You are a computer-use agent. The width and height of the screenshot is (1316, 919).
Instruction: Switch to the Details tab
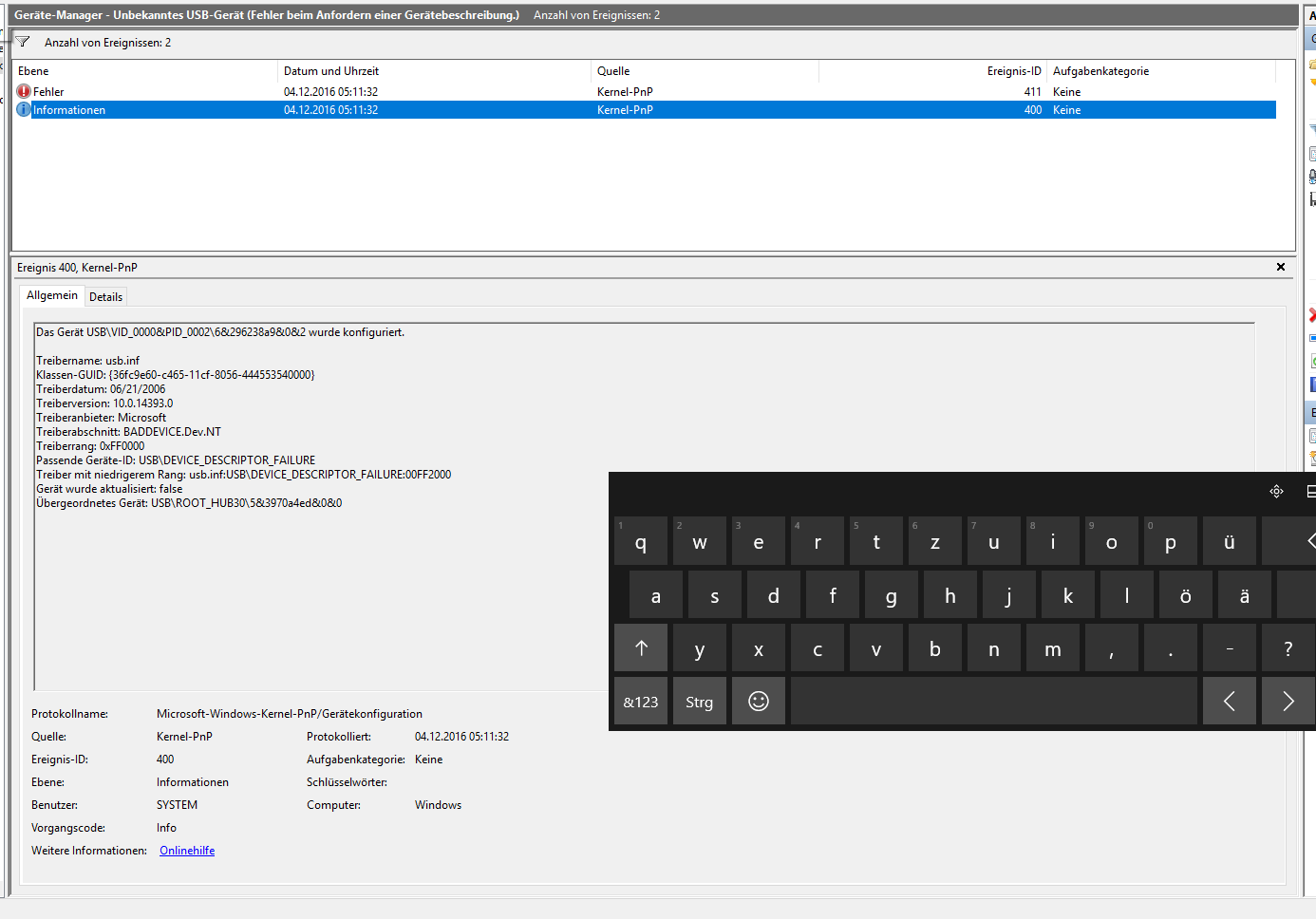point(105,297)
